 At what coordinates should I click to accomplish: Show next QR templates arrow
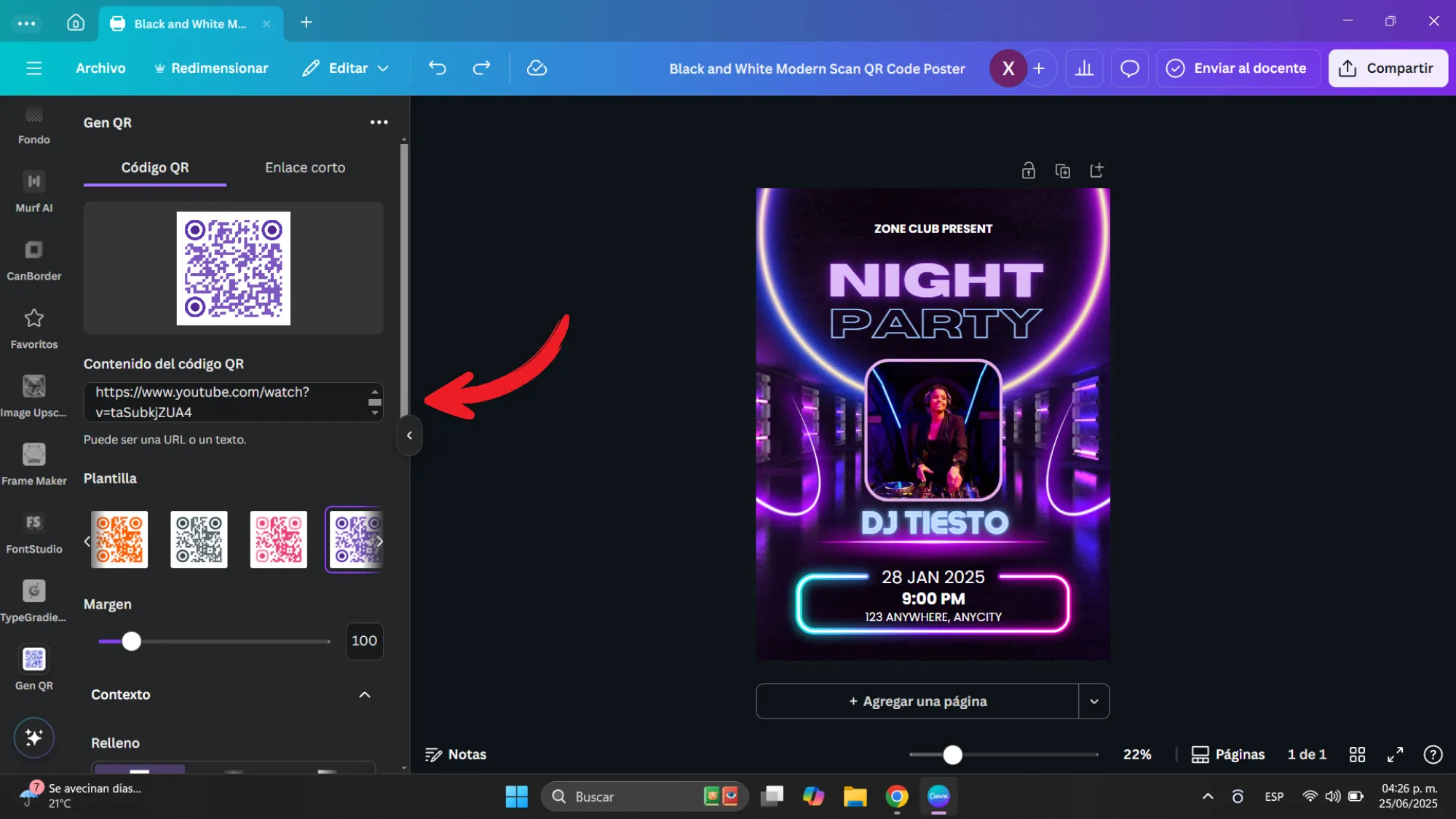point(380,541)
